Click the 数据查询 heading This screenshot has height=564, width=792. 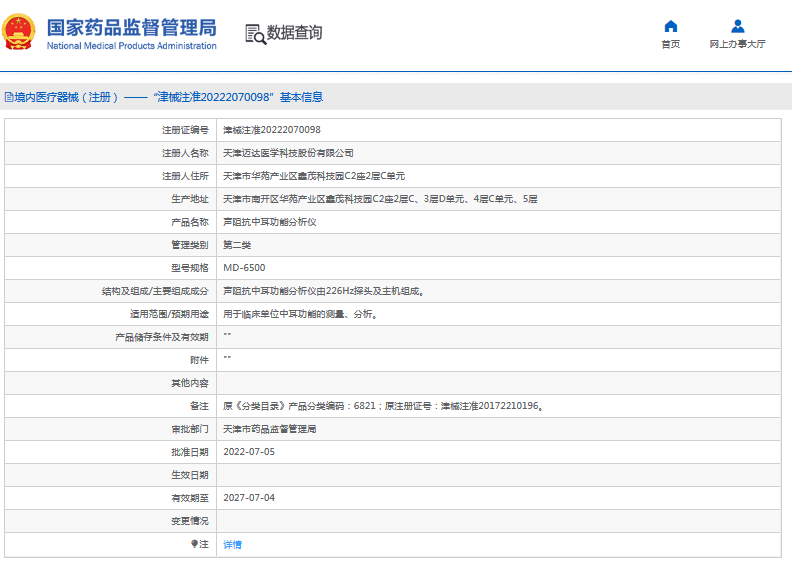pos(294,32)
